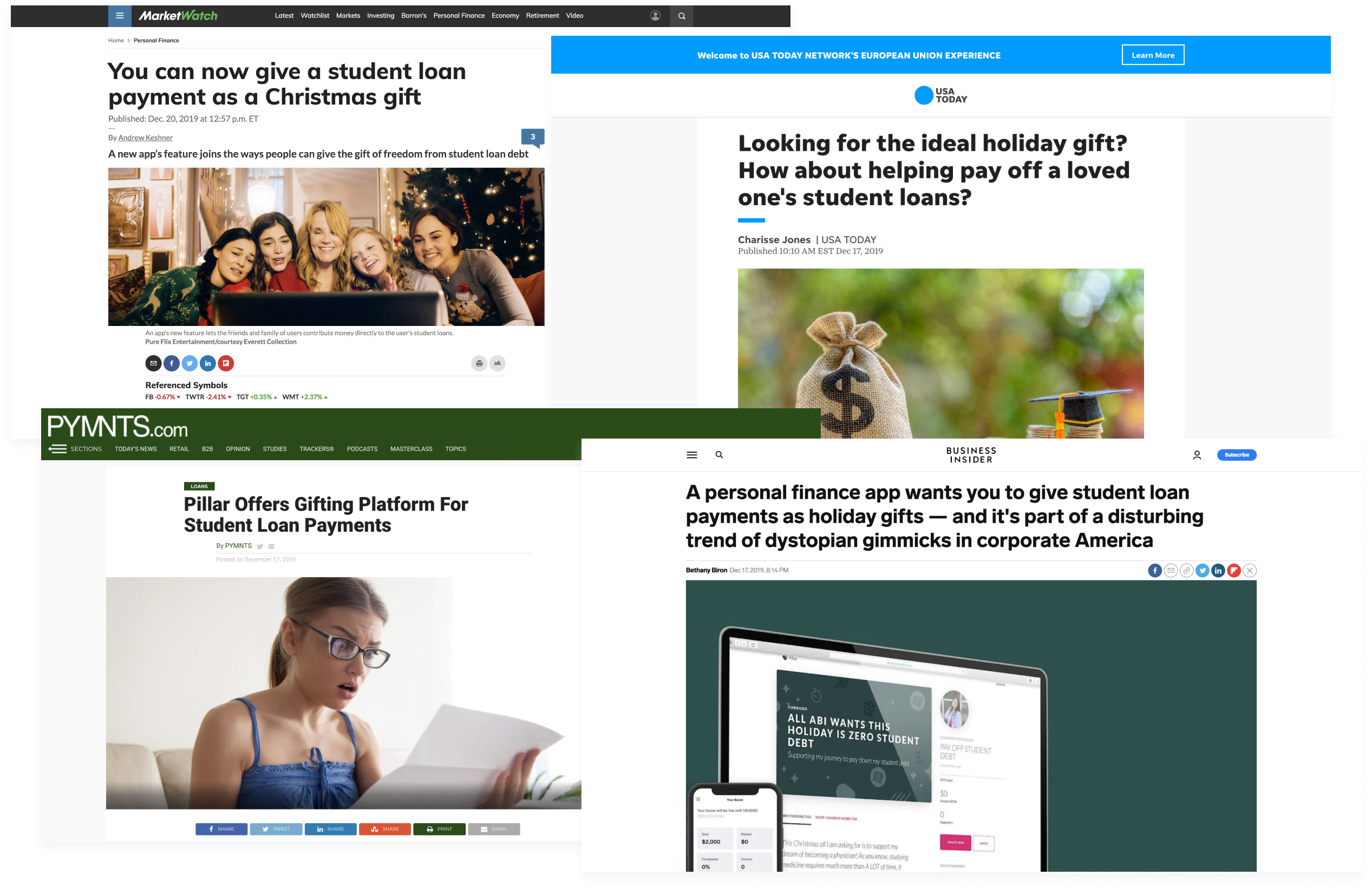Open Podcasts section on PYMNTS

pos(362,449)
